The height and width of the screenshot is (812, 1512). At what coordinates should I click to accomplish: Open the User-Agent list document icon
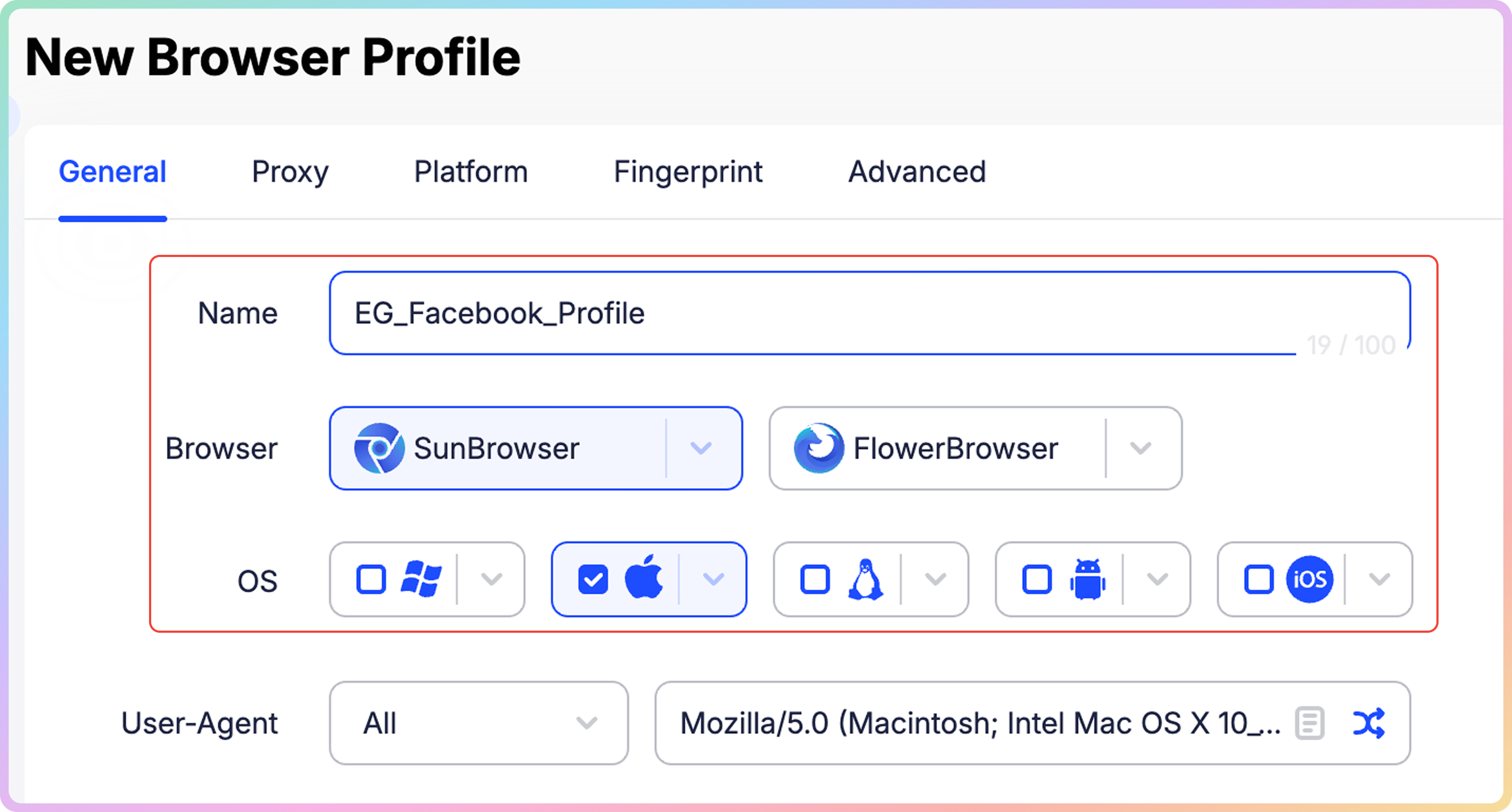click(1310, 723)
